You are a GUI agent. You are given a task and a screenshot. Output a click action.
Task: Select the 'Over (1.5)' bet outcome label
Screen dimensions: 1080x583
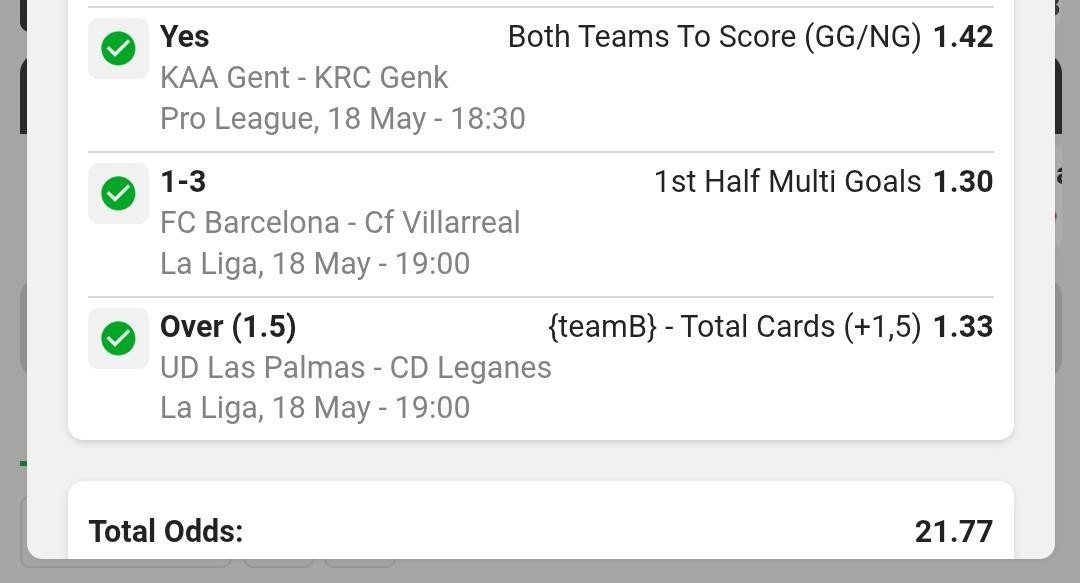tap(228, 326)
